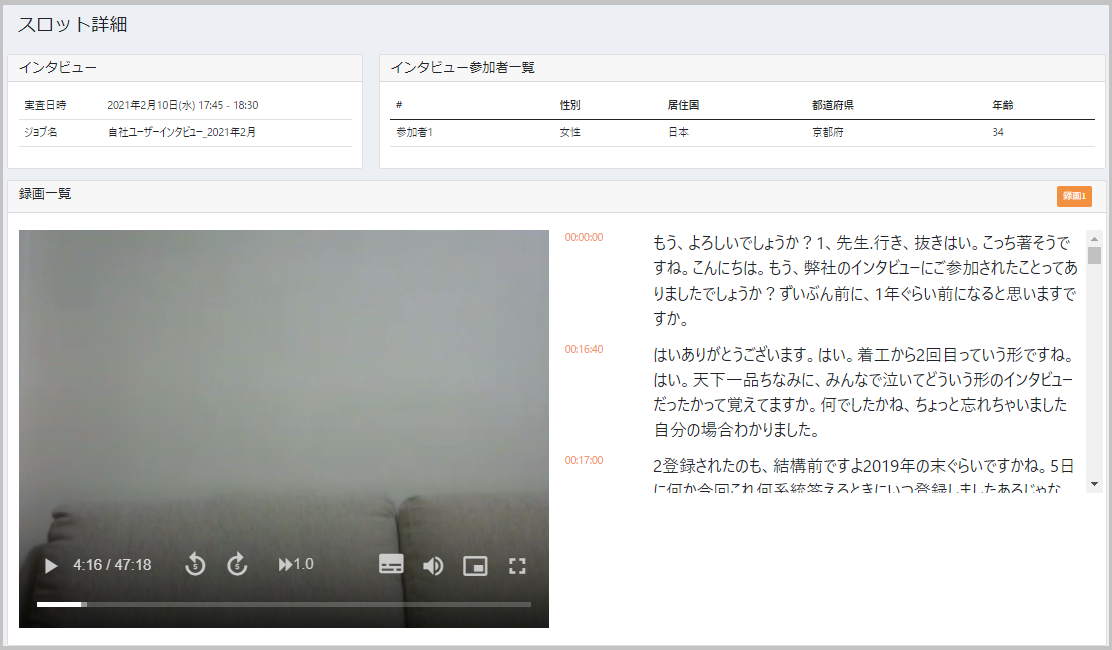
Task: Play the interview video
Action: [50, 565]
